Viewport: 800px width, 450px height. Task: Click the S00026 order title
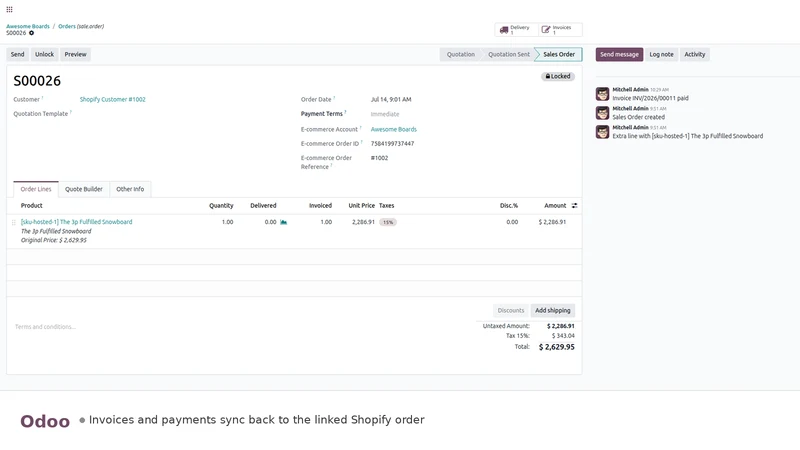[37, 81]
